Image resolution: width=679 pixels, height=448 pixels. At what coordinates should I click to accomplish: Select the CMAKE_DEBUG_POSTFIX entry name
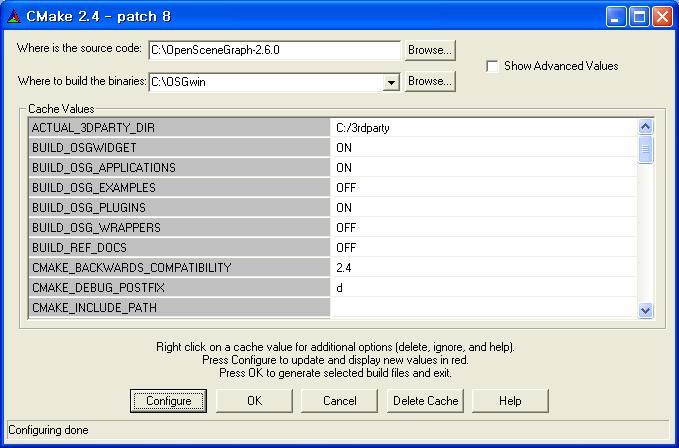click(x=179, y=287)
